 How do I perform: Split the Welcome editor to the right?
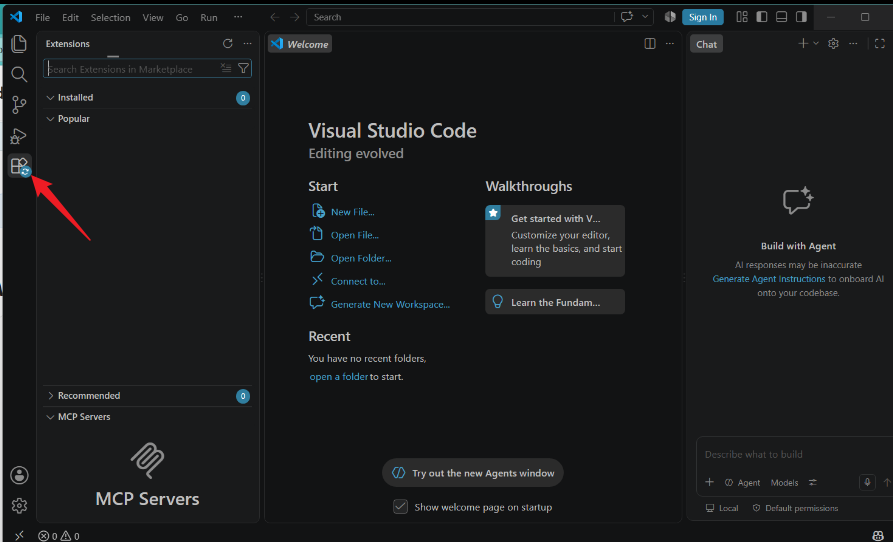click(x=650, y=44)
